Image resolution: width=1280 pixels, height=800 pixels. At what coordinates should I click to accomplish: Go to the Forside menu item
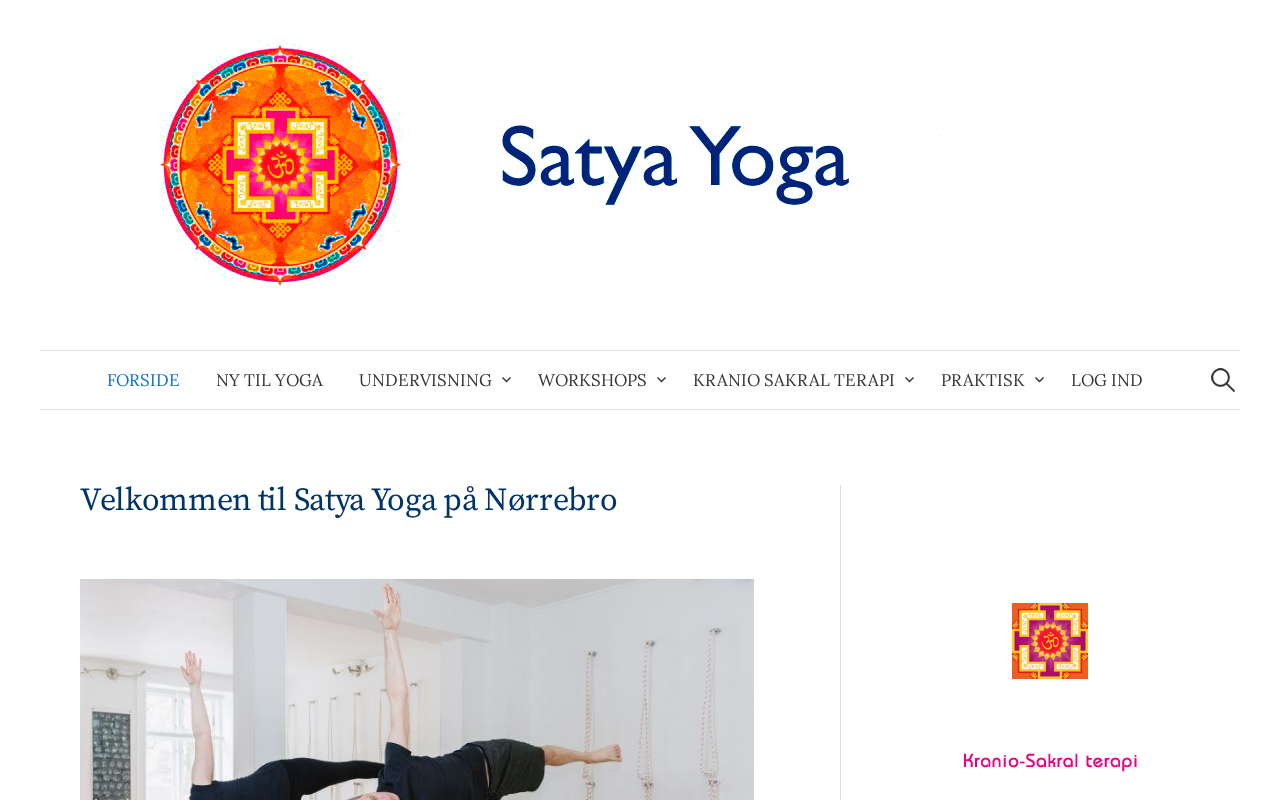click(x=143, y=380)
